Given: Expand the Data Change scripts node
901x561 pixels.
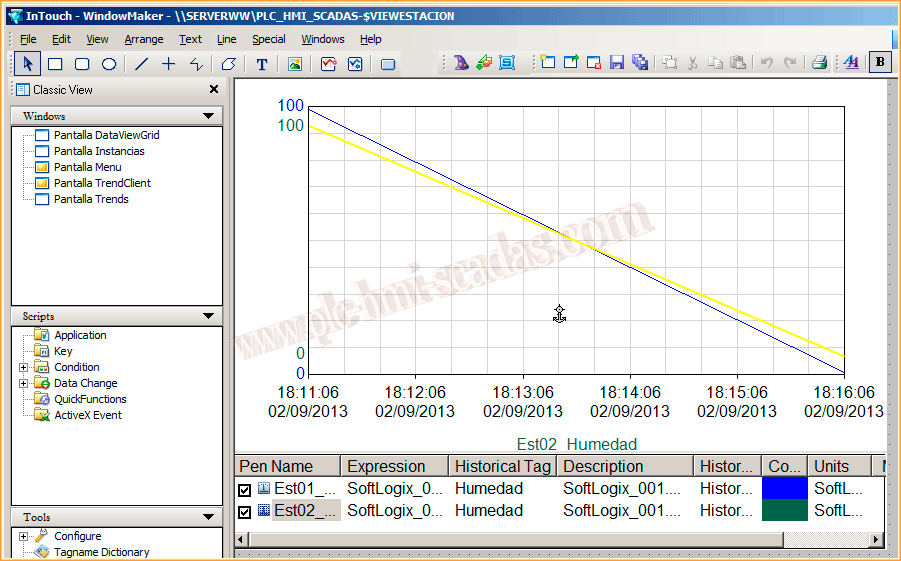Looking at the screenshot, I should coord(24,383).
